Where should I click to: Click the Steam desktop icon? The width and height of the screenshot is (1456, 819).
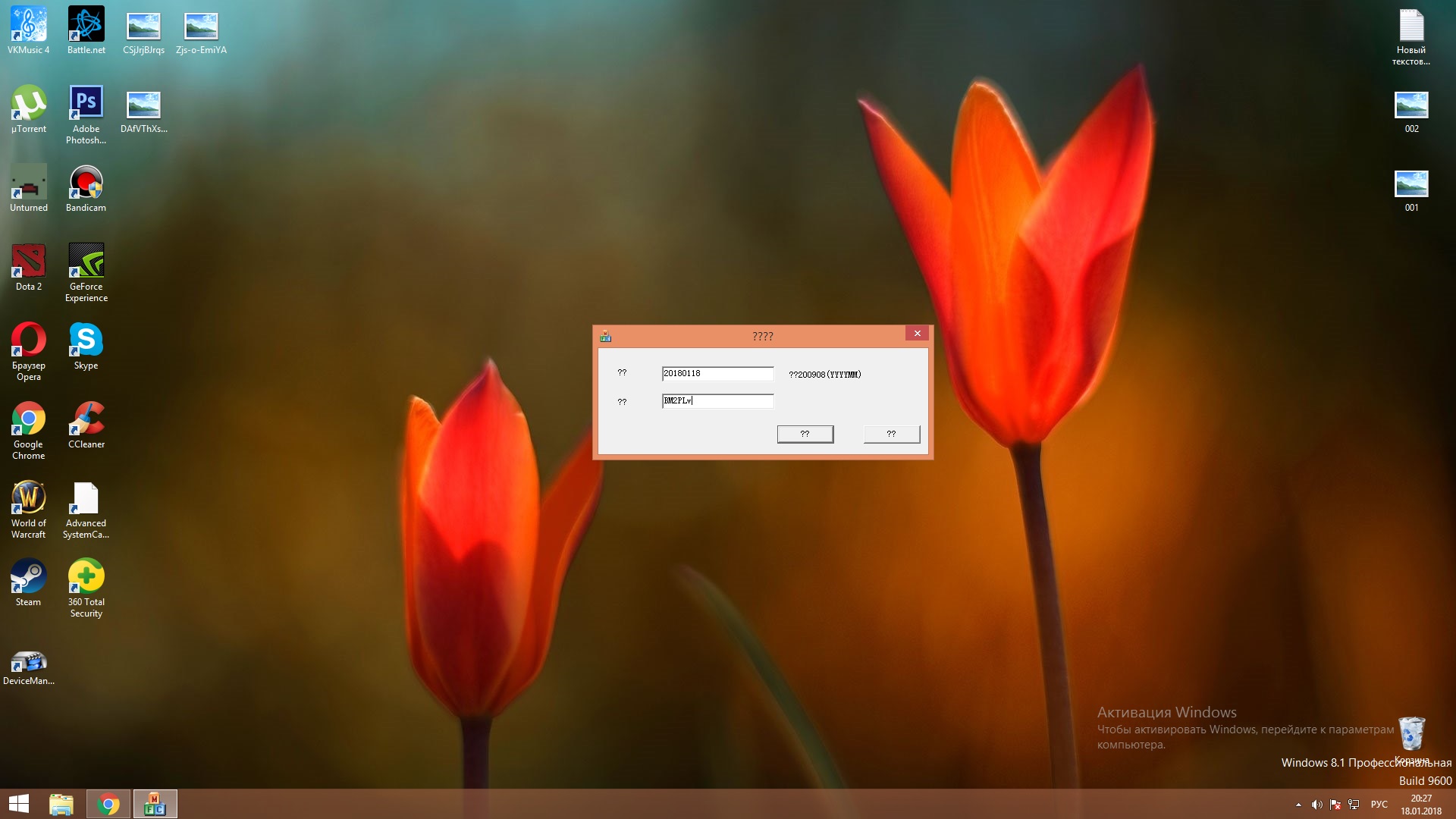[x=29, y=577]
